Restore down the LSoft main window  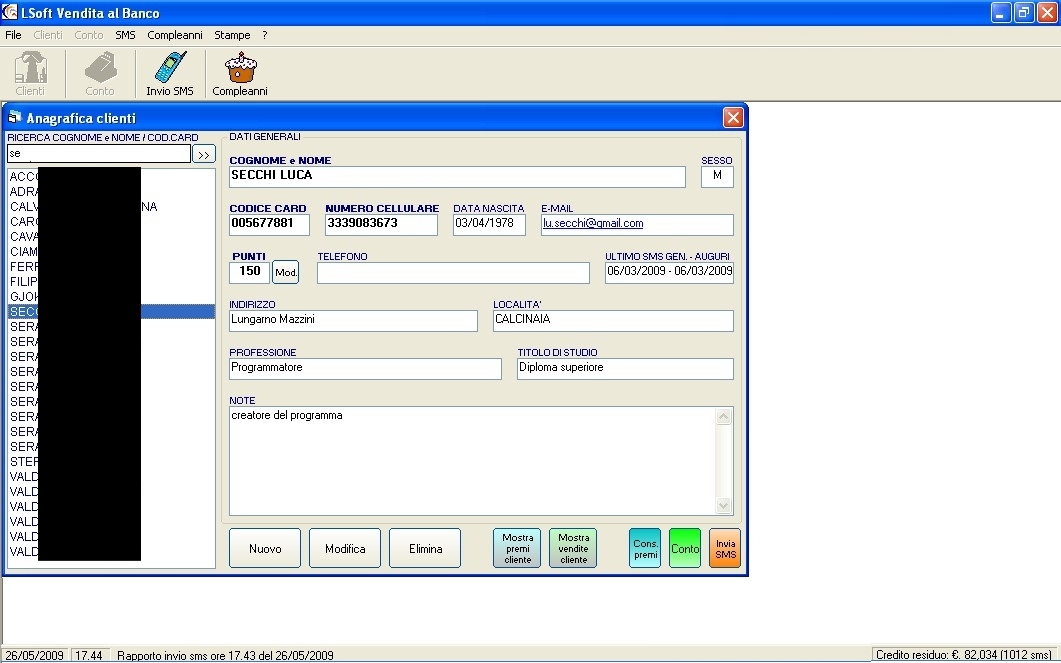coord(1024,12)
